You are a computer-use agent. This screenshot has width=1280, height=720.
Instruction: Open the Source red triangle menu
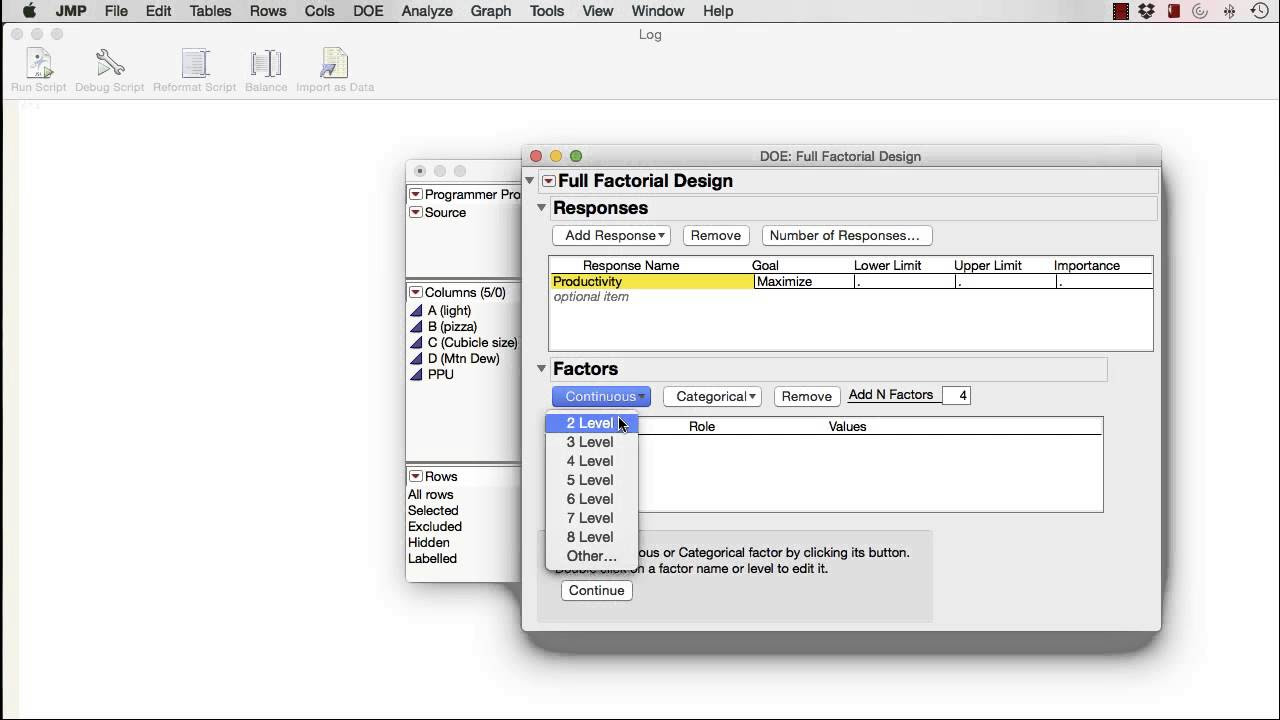[x=416, y=213]
